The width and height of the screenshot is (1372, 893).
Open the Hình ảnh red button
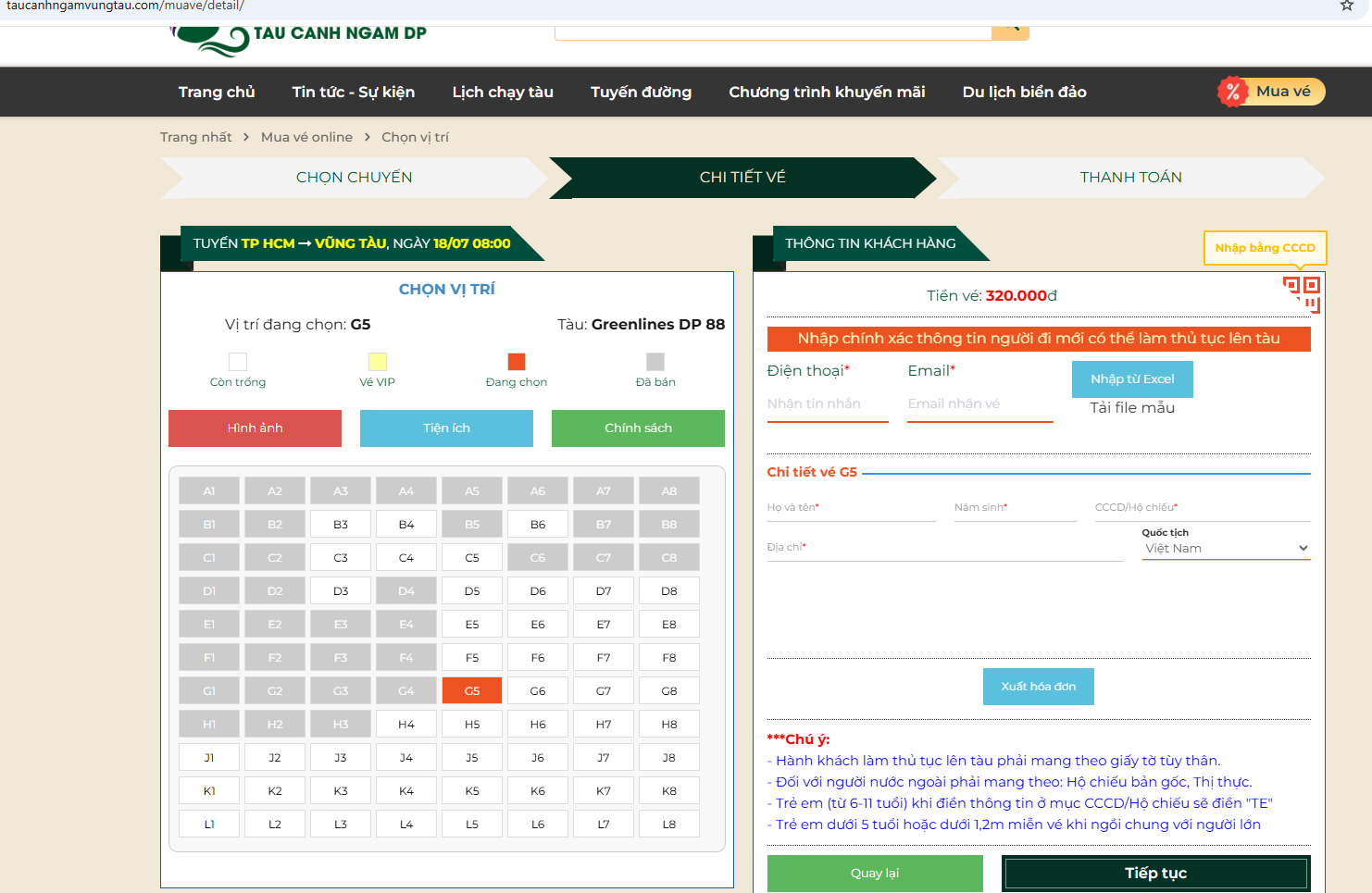tap(255, 428)
